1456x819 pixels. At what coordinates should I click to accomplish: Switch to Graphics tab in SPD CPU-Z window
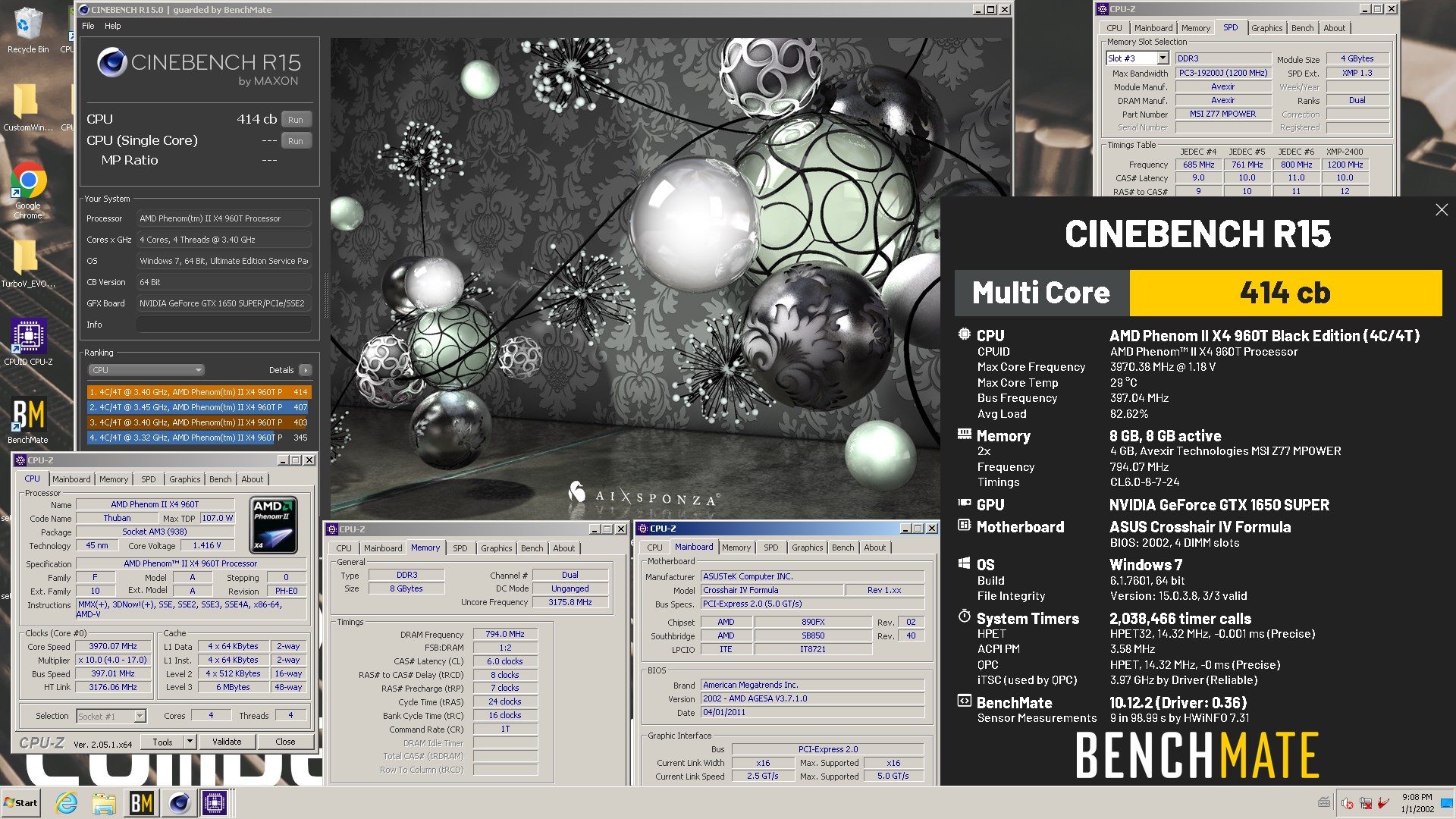(x=1266, y=28)
